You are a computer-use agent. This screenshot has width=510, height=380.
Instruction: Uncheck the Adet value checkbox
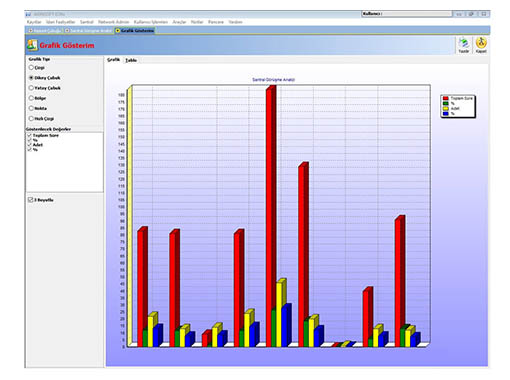click(x=29, y=145)
